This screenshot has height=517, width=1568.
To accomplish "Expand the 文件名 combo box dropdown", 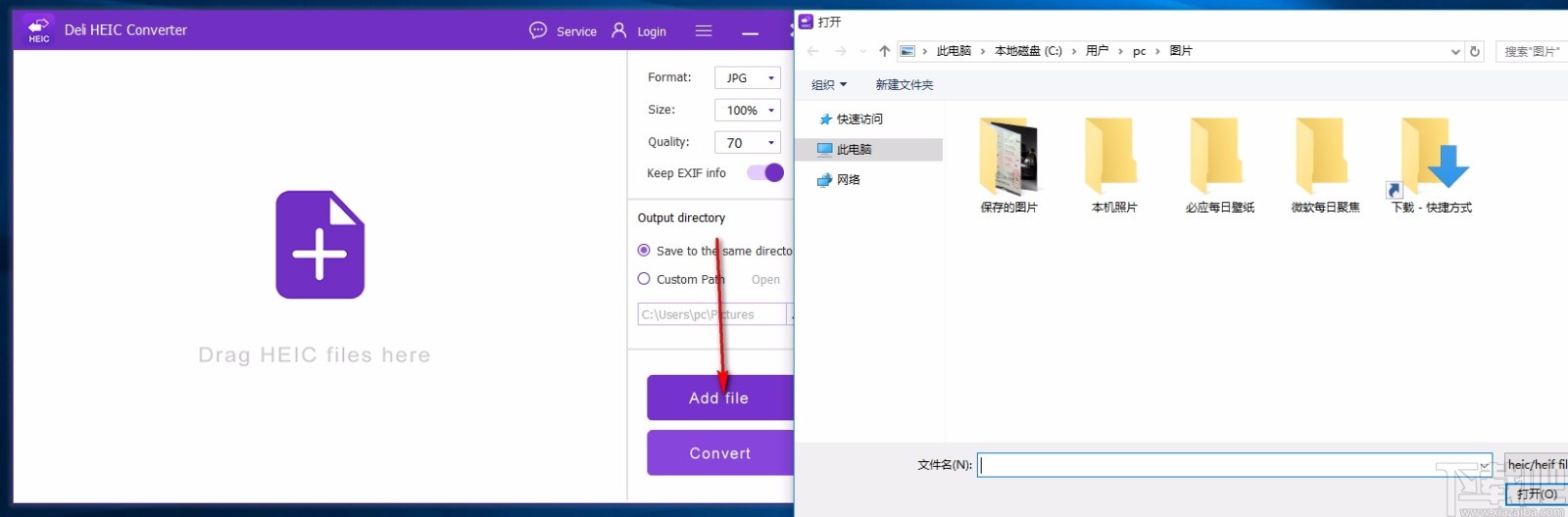I will [x=1485, y=465].
